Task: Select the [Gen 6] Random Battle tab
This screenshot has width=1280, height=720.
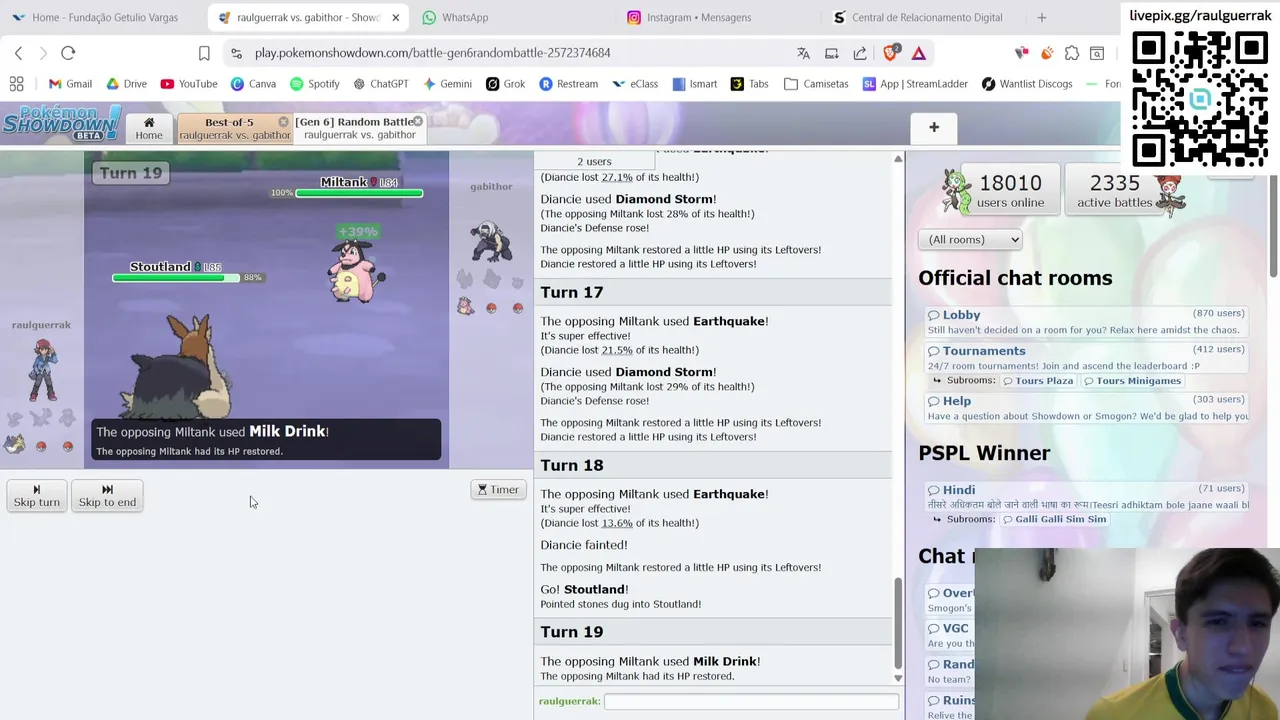Action: pos(359,128)
